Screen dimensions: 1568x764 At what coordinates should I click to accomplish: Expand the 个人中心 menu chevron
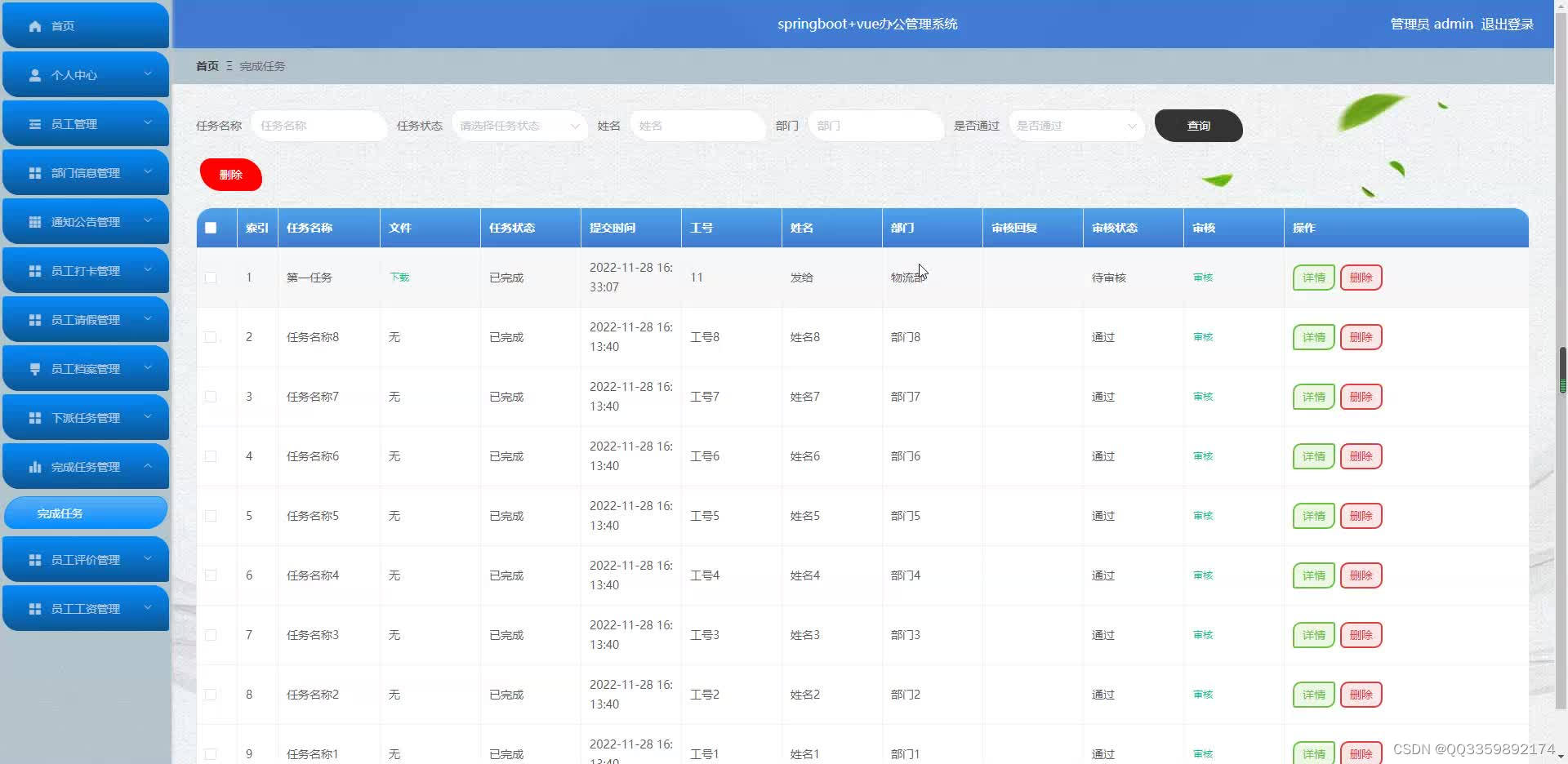point(148,74)
